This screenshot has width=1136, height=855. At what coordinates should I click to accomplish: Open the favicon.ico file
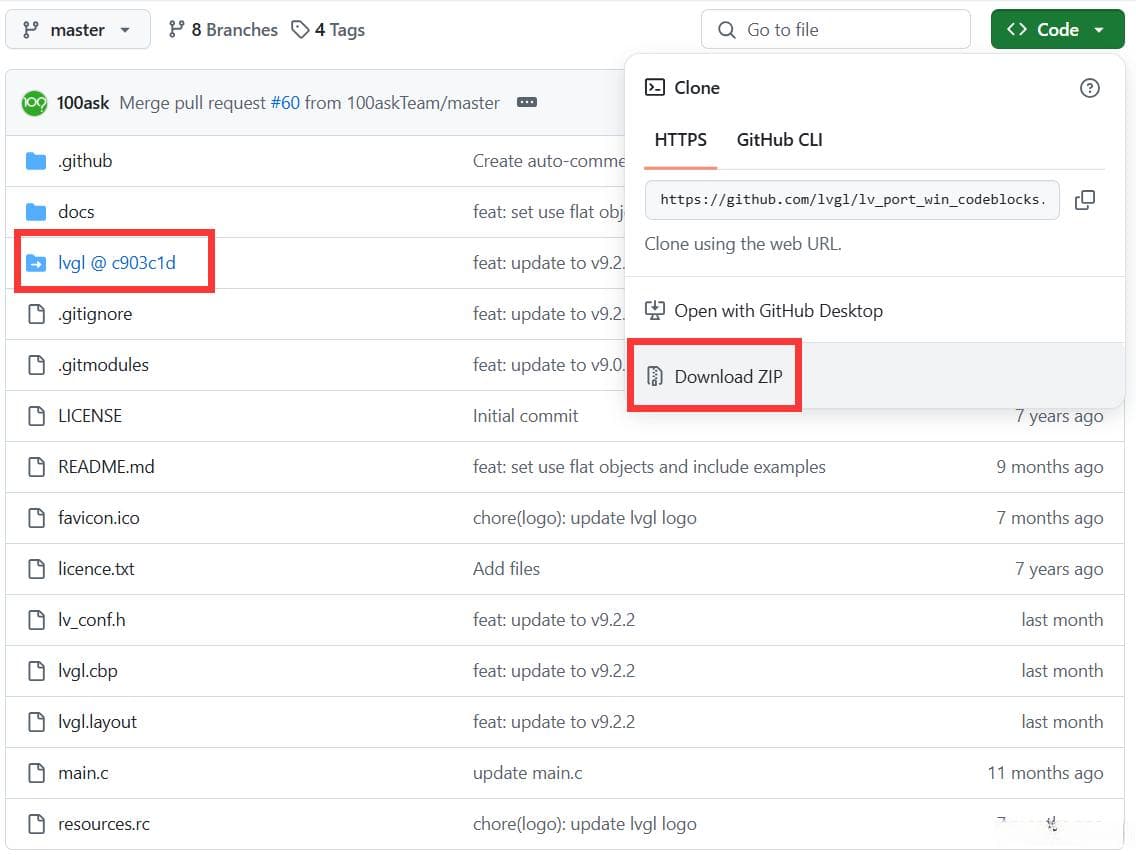pos(99,518)
